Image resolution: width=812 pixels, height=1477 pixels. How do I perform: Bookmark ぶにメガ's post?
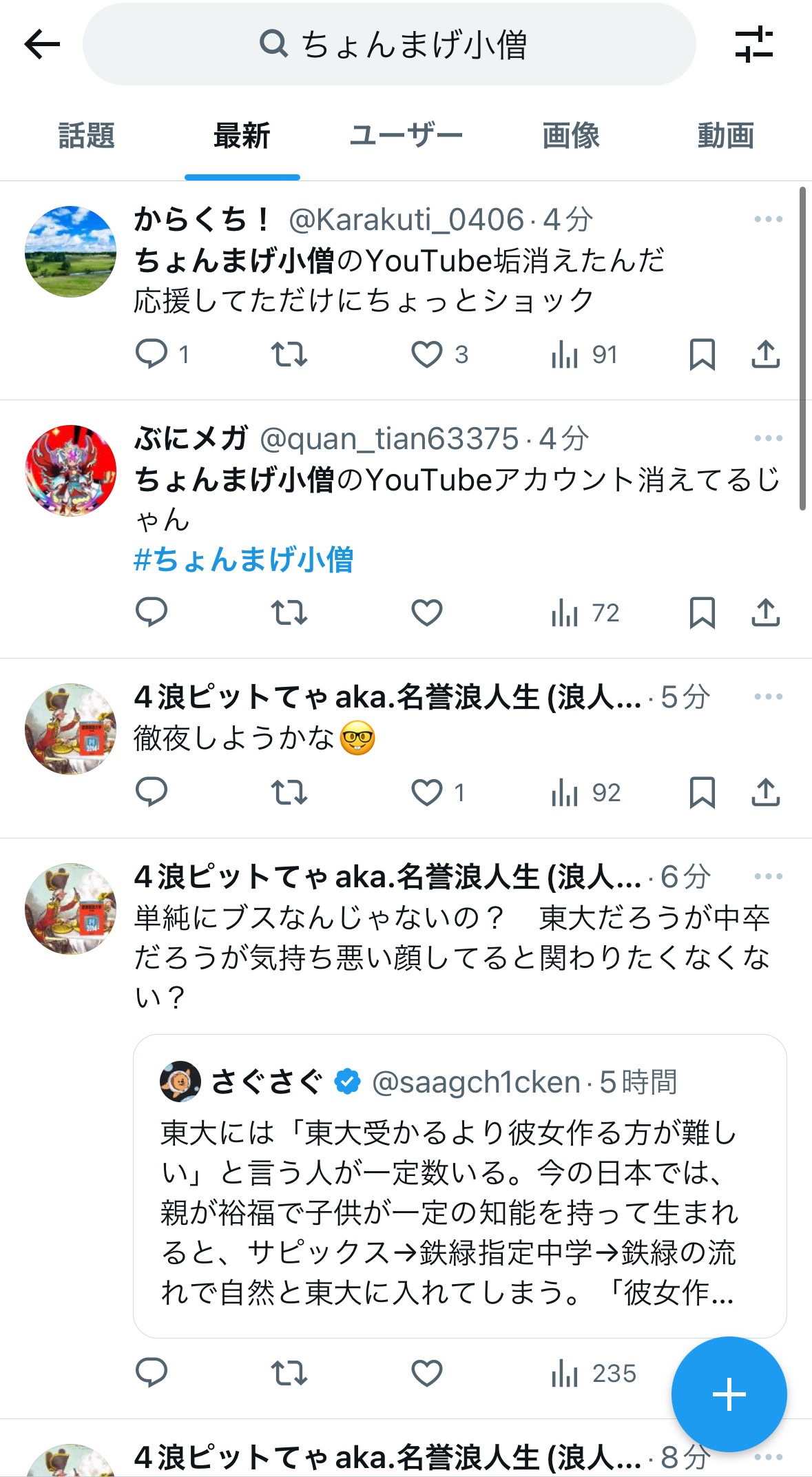click(x=702, y=612)
